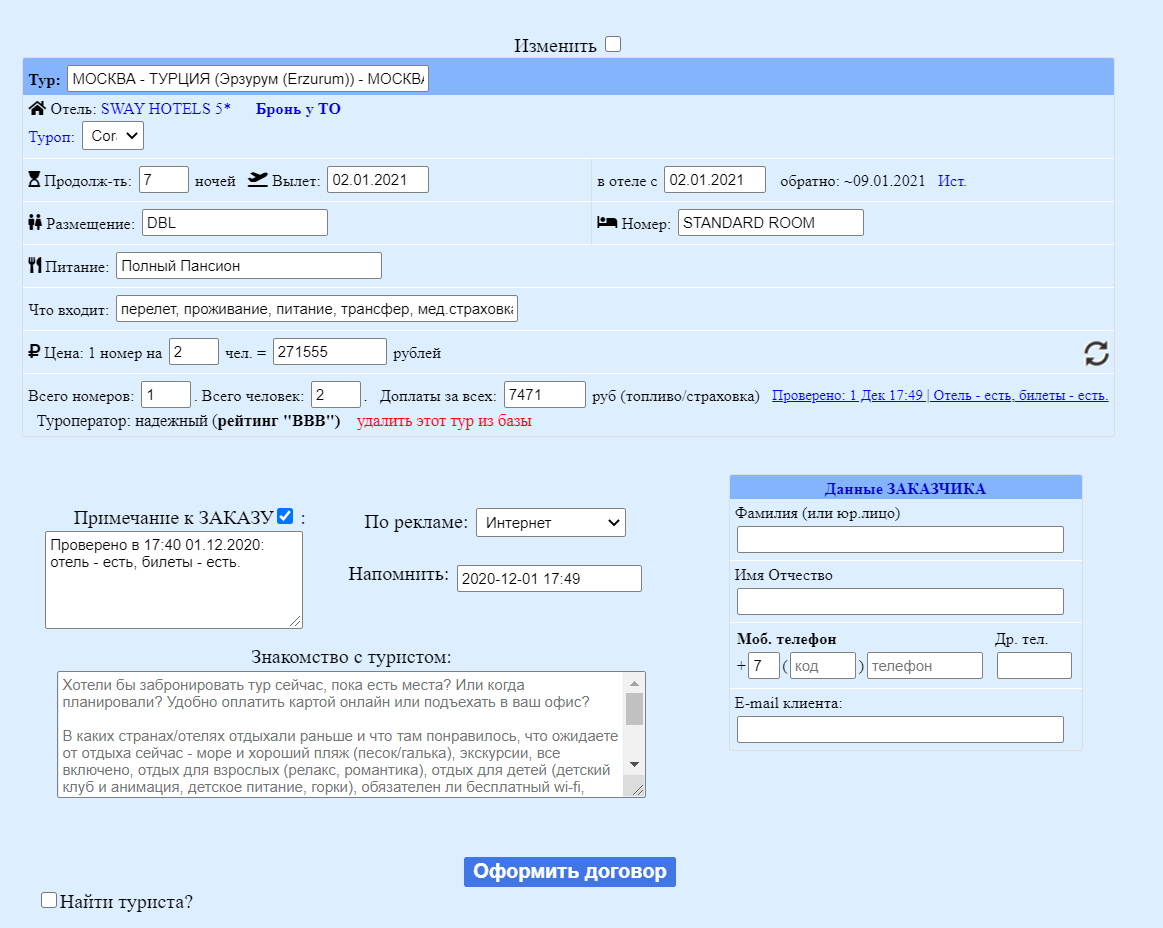Click the Номер field with STANDARD ROOM
Screen dimensions: 1163x928
point(771,223)
